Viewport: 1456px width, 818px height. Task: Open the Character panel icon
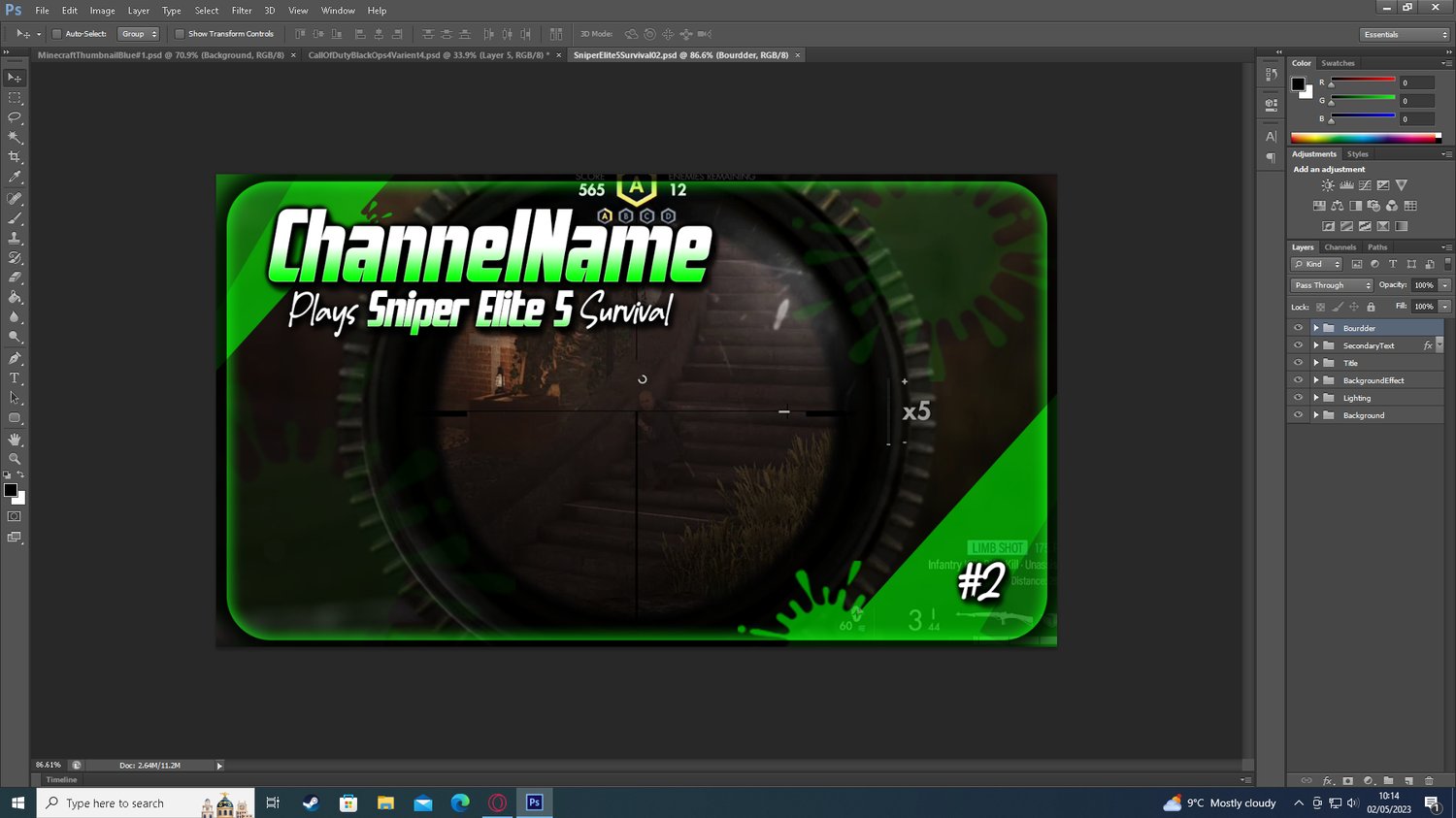[1271, 137]
